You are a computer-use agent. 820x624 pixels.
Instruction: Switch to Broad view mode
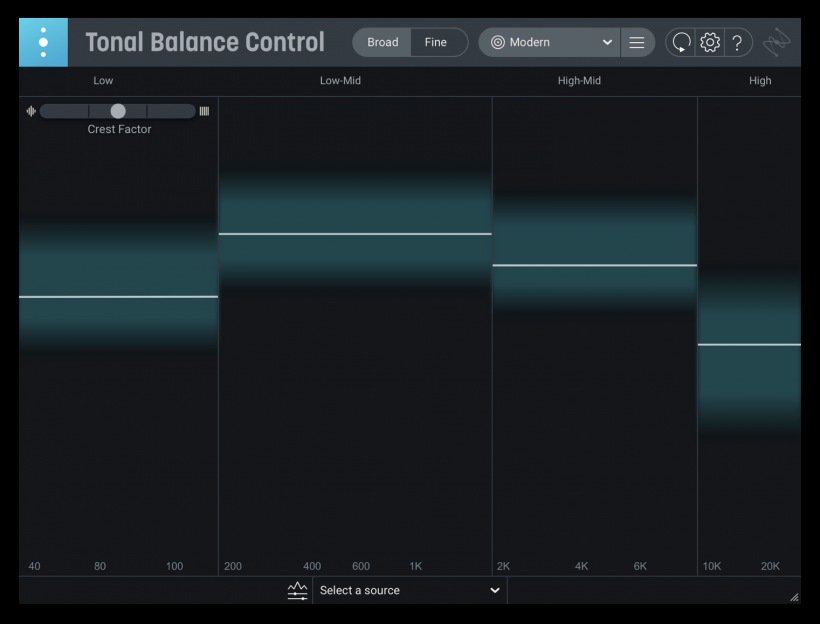(382, 42)
